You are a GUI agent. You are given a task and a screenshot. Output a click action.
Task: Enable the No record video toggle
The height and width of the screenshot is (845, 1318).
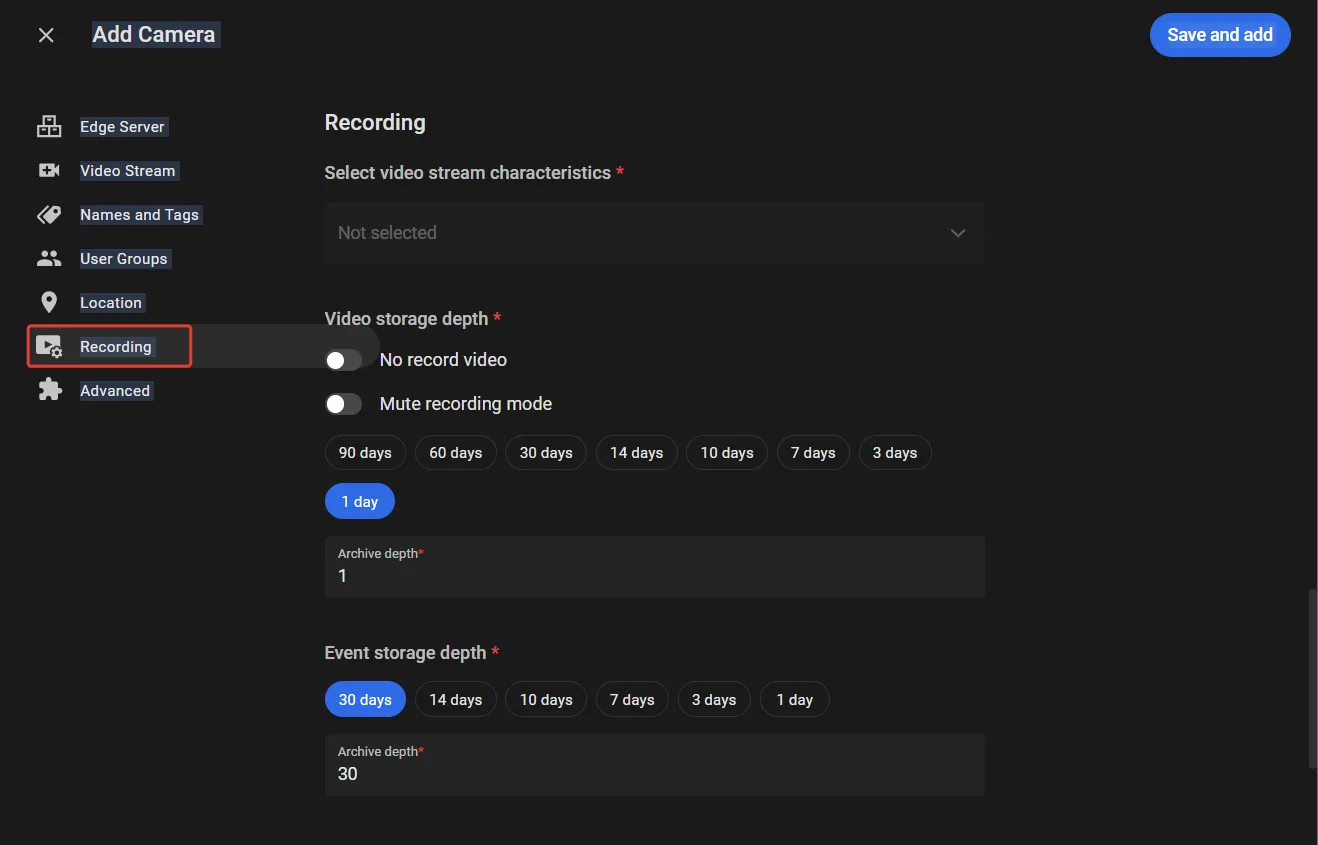[x=343, y=360]
